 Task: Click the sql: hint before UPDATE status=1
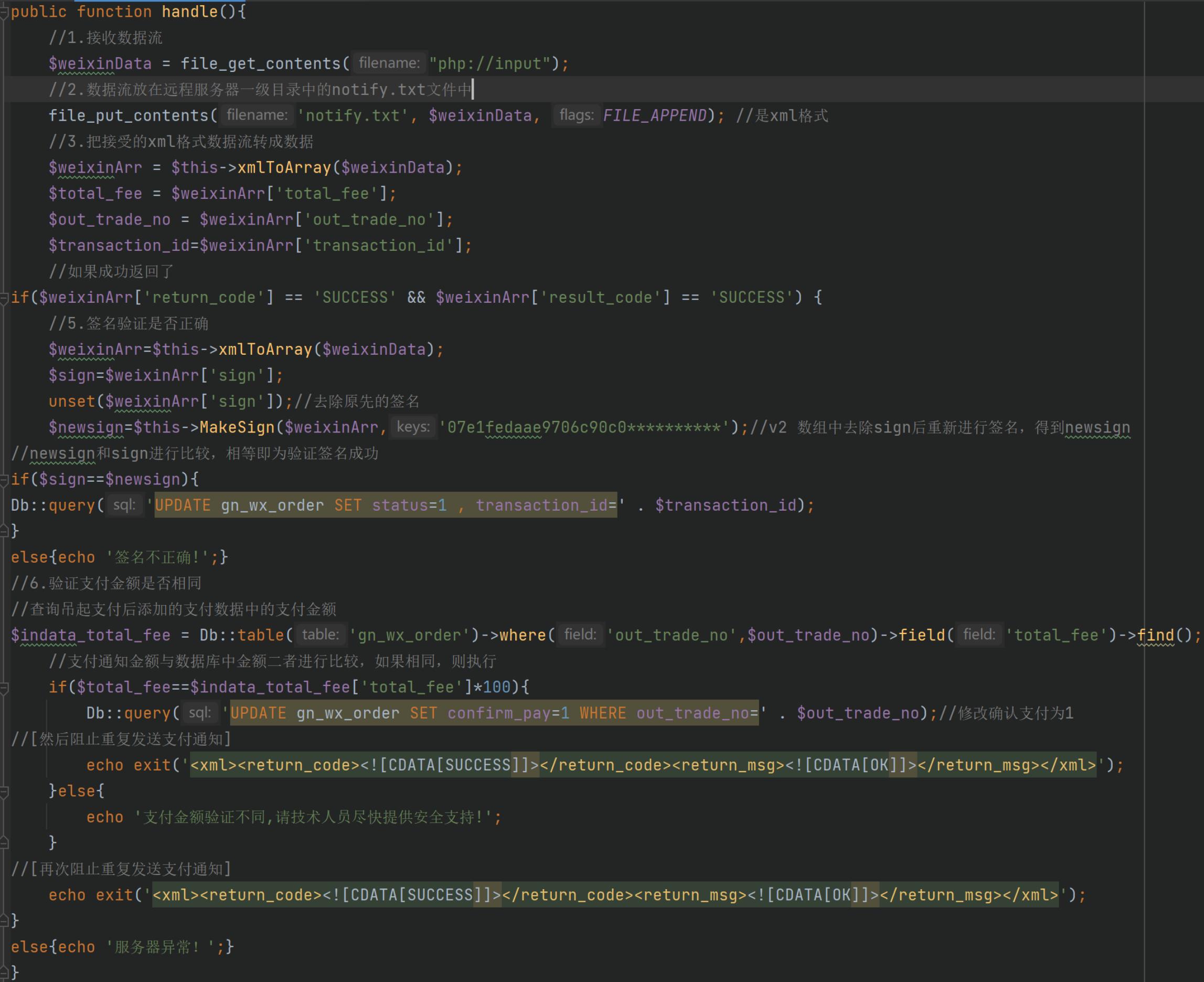[x=124, y=505]
